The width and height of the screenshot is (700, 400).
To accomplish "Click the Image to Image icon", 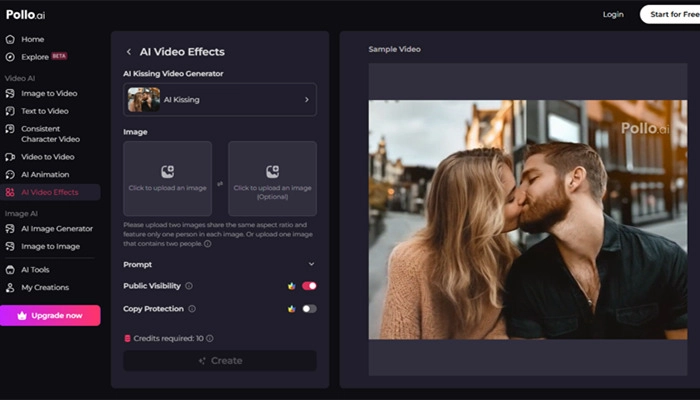I will [10, 246].
